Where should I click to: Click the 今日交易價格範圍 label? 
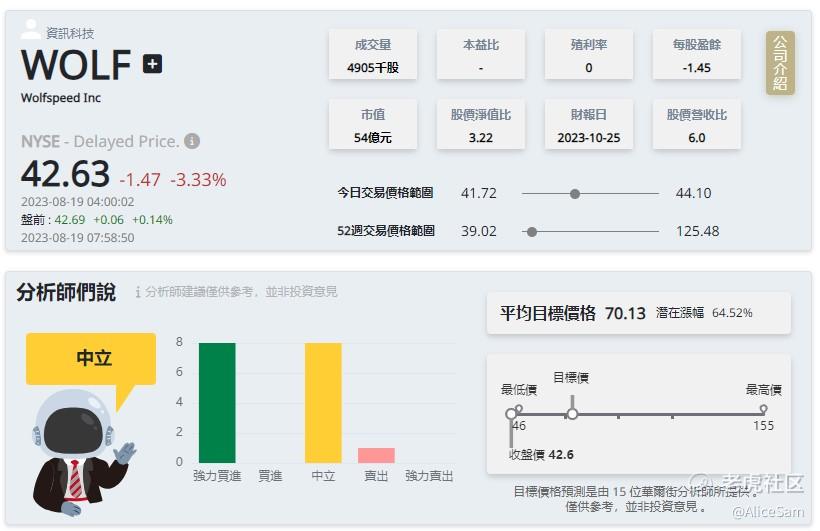tap(385, 193)
